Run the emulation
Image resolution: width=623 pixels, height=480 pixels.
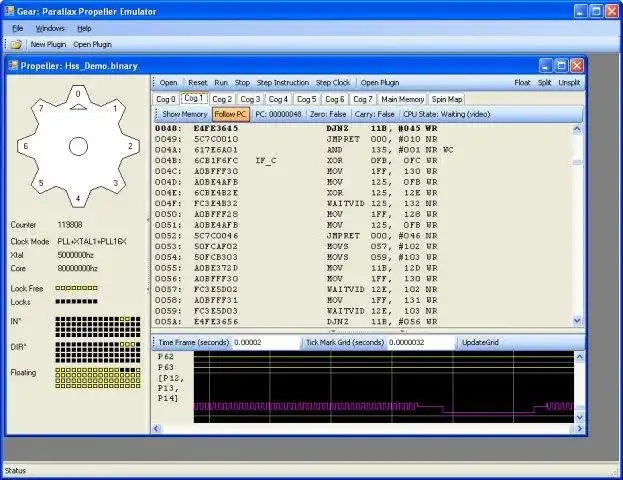221,82
